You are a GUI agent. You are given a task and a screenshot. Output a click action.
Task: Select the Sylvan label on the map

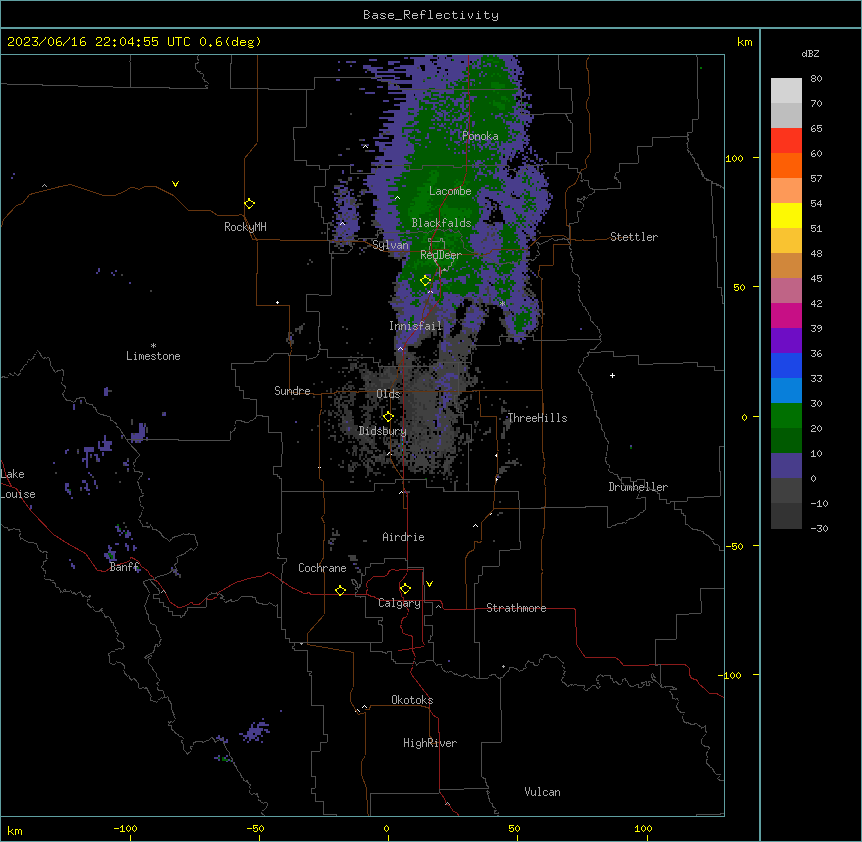point(390,245)
